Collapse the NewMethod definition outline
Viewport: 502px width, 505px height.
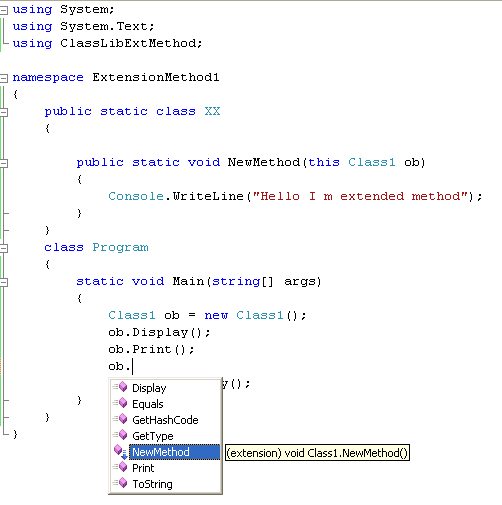4,163
